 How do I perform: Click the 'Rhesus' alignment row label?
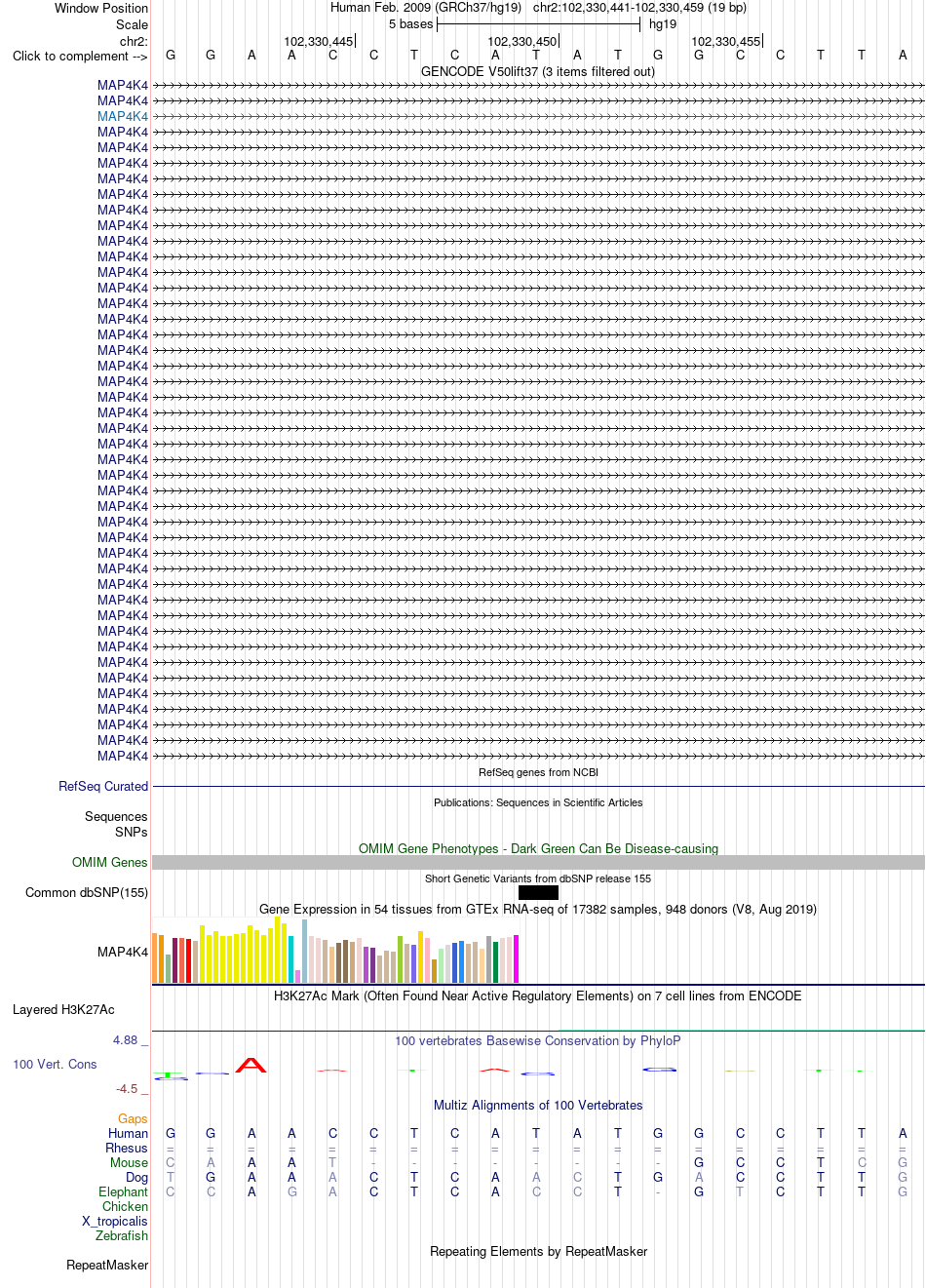127,1148
